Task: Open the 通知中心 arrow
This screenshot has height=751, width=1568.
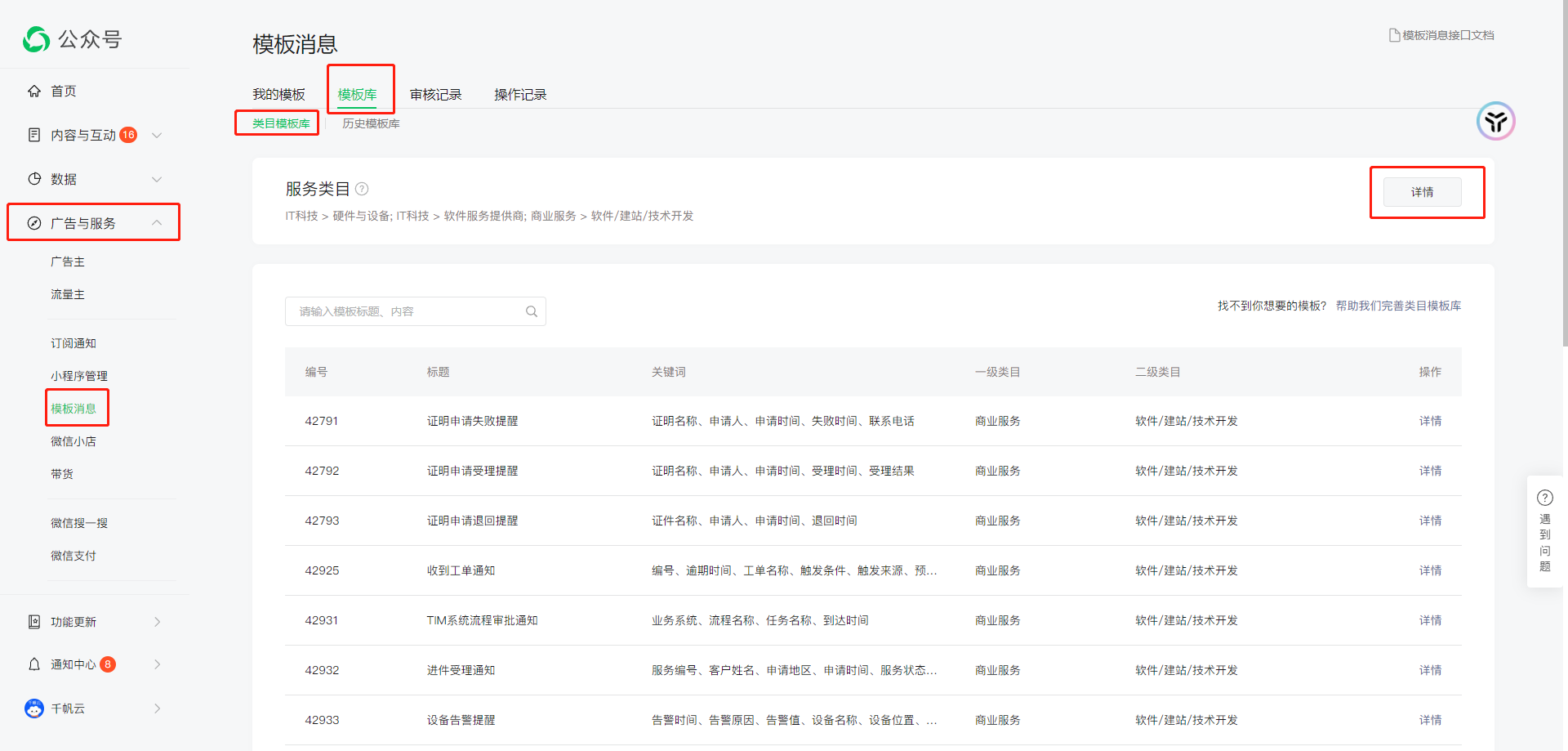Action: pos(158,664)
